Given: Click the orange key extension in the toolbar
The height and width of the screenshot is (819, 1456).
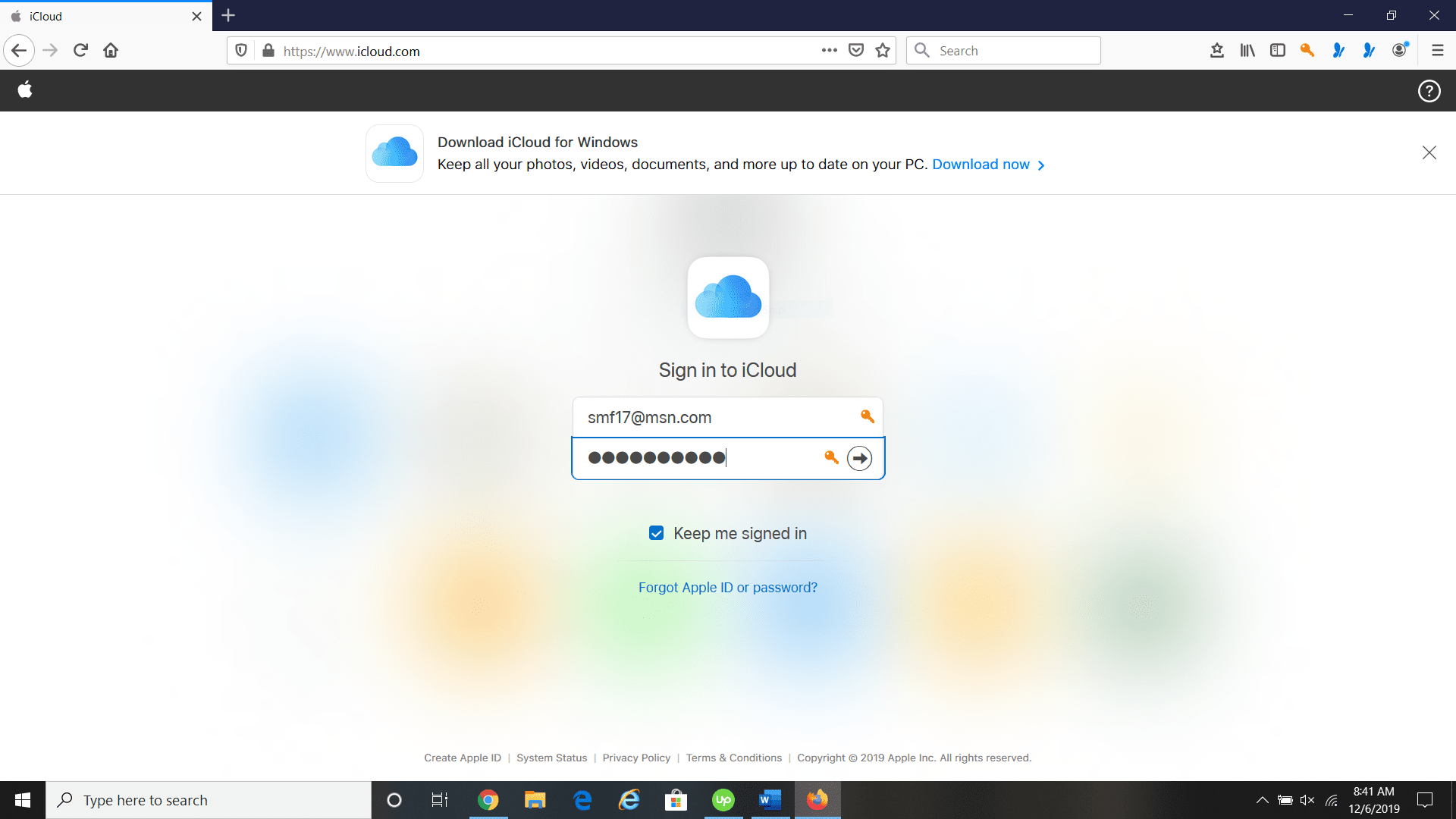Looking at the screenshot, I should click(1307, 51).
